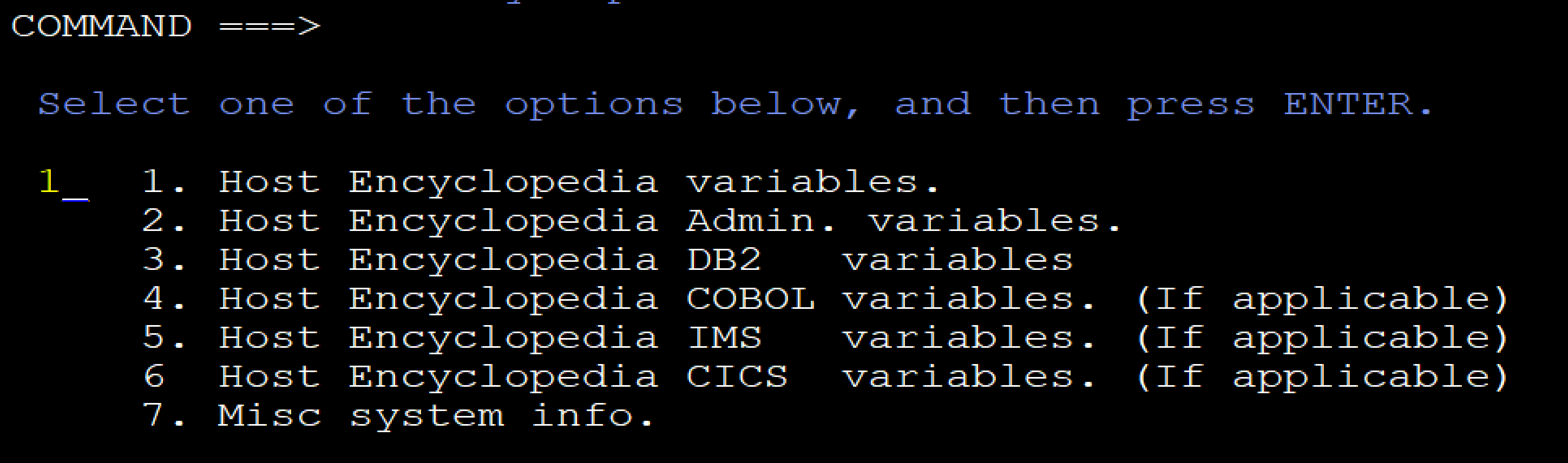The image size is (1568, 463).
Task: Select Host Encyclopedia IMS variables option
Action: coord(658,338)
